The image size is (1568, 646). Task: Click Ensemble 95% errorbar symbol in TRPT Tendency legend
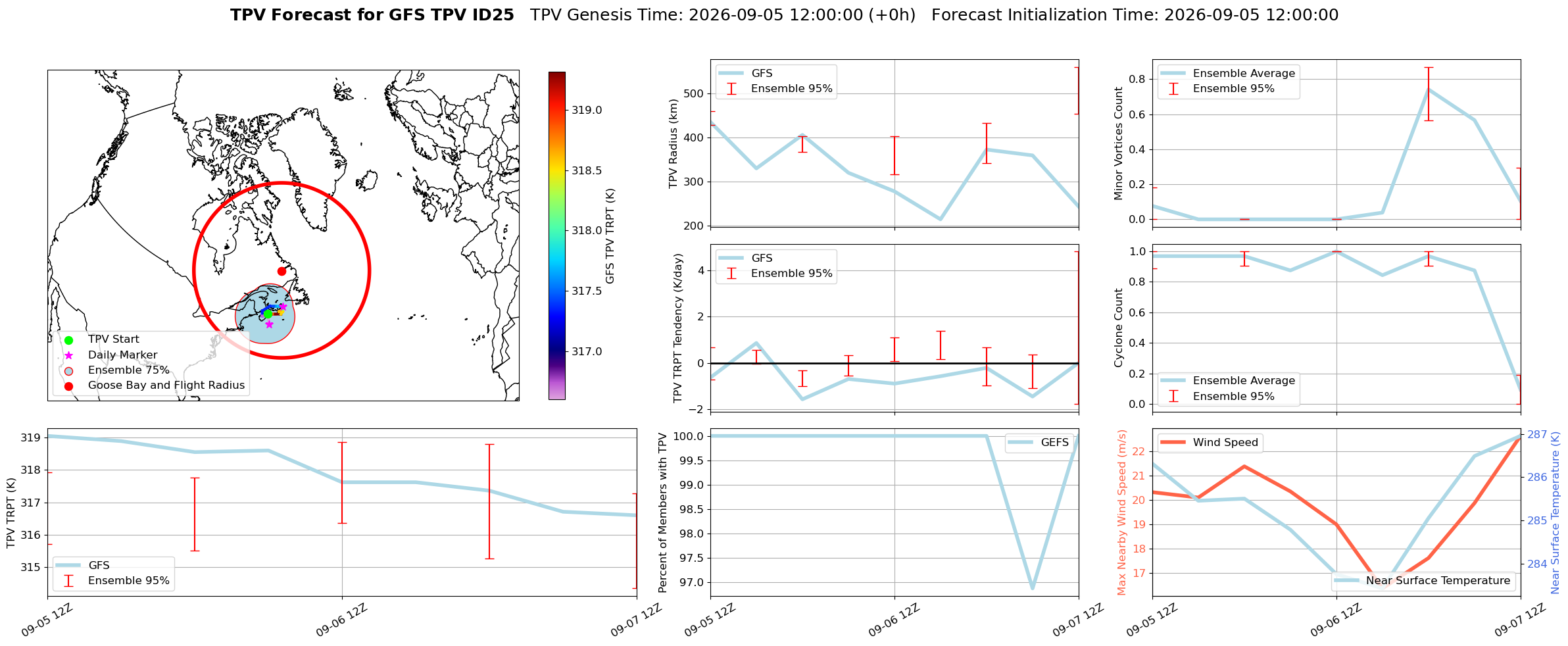[731, 274]
